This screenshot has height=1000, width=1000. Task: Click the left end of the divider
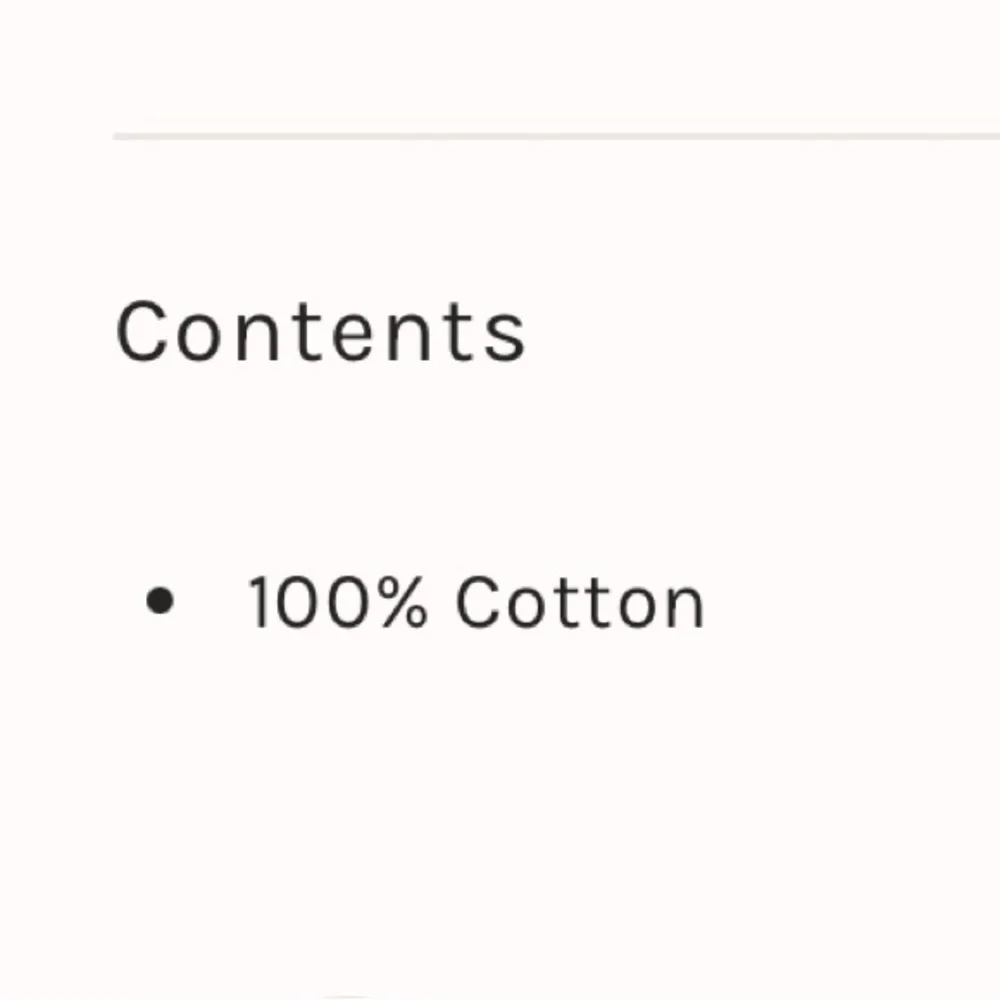click(x=121, y=136)
